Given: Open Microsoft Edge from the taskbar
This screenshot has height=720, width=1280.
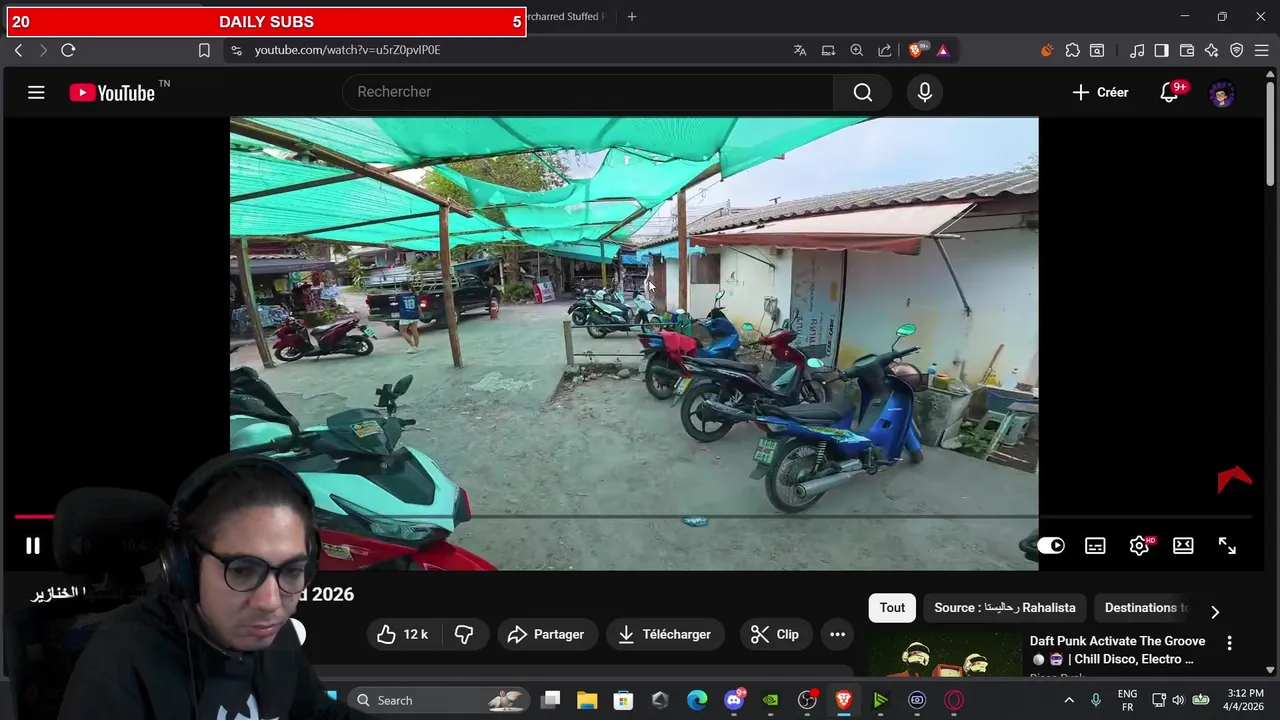Looking at the screenshot, I should 697,700.
